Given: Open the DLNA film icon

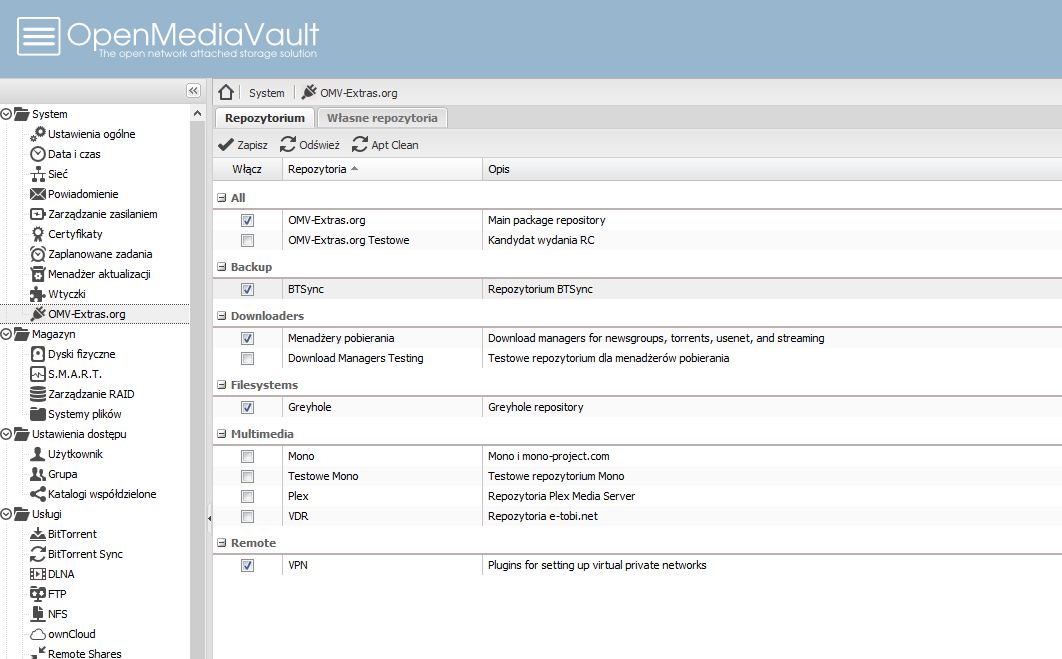Looking at the screenshot, I should click(x=38, y=574).
